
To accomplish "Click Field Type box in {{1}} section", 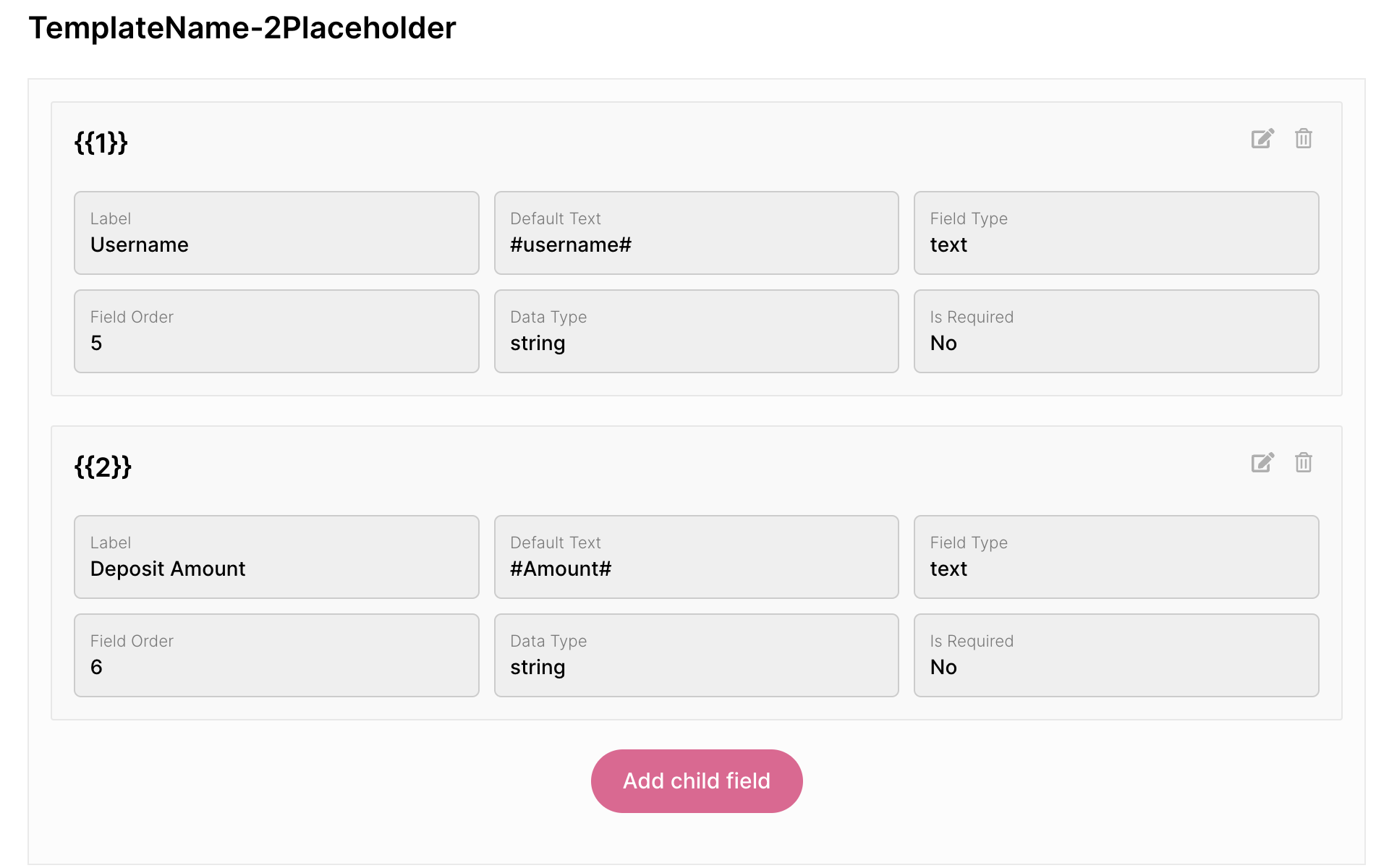I will (x=1116, y=233).
